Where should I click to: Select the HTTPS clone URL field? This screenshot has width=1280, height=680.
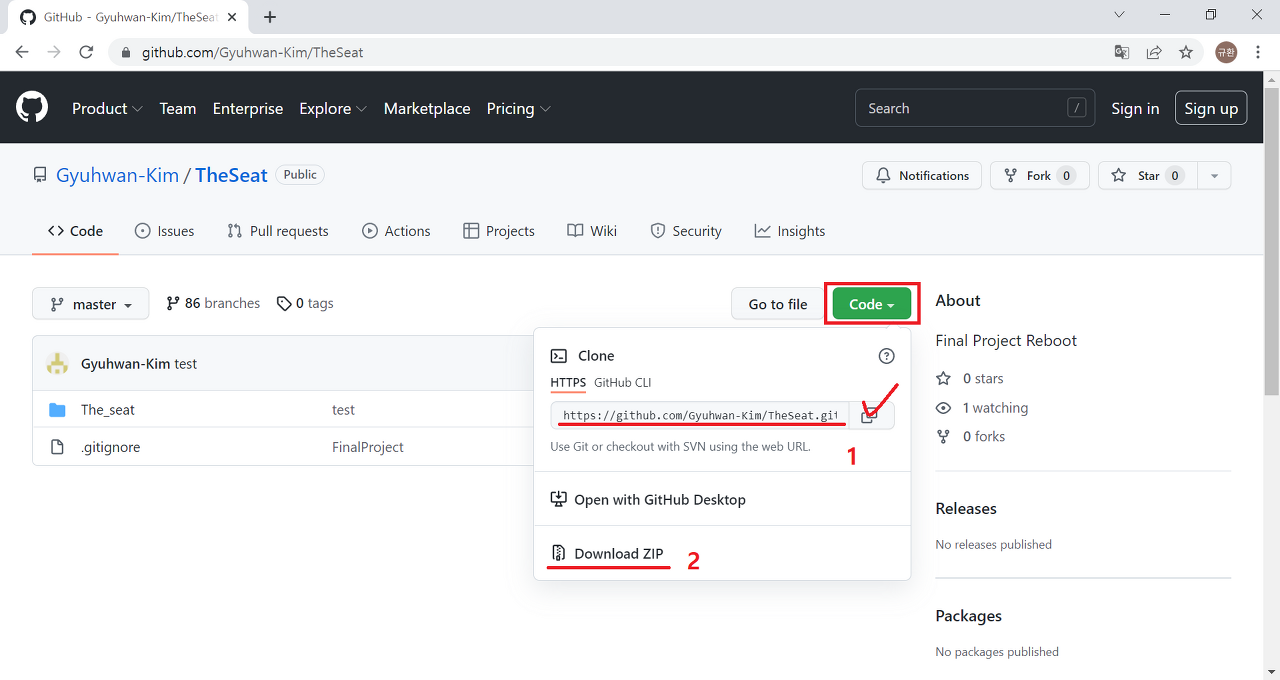tap(700, 416)
